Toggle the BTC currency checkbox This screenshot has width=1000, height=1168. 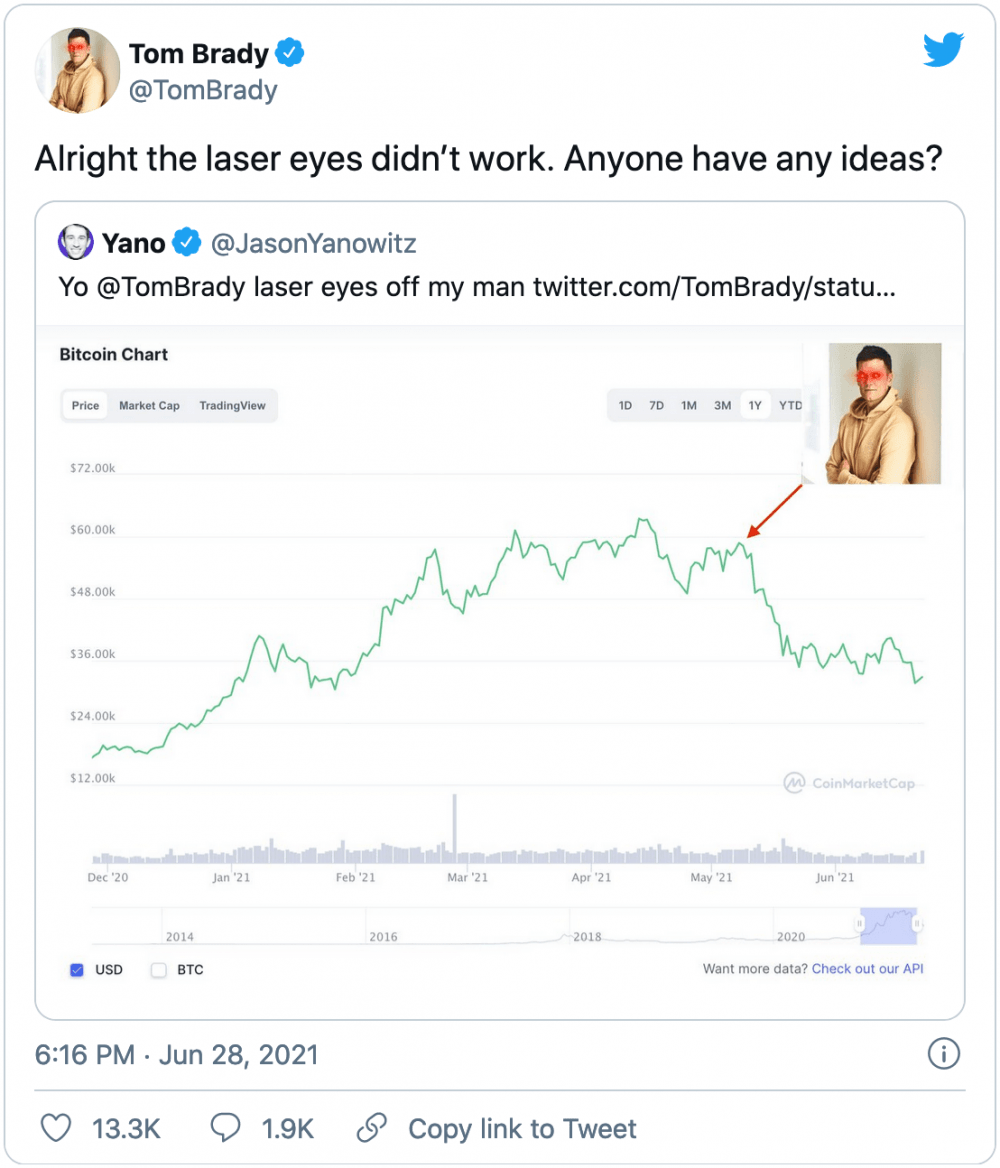click(158, 969)
